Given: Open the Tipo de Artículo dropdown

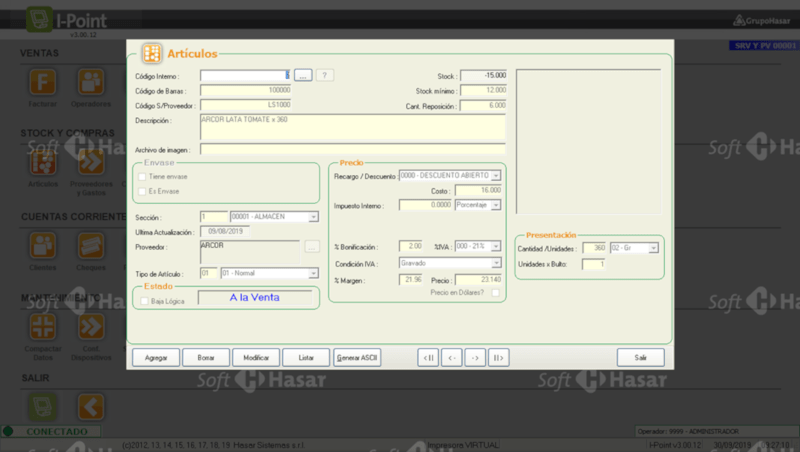Looking at the screenshot, I should pyautogui.click(x=313, y=273).
